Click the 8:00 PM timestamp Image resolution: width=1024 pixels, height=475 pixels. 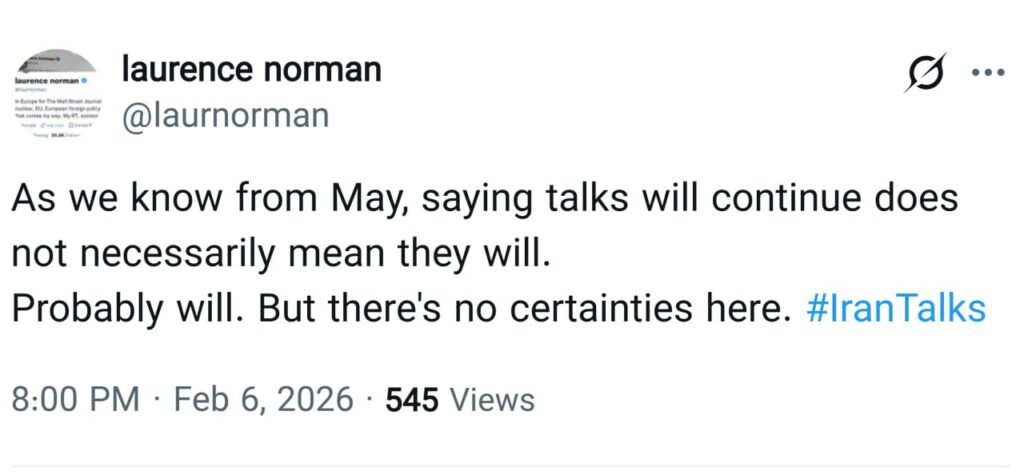coord(75,400)
